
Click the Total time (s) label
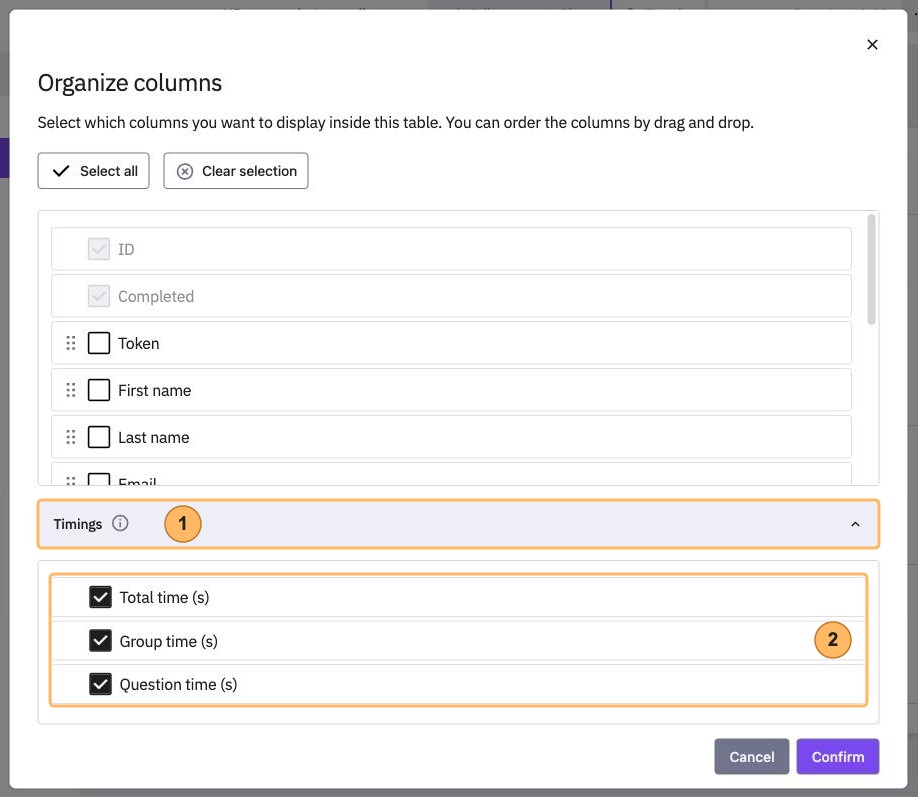(x=165, y=597)
